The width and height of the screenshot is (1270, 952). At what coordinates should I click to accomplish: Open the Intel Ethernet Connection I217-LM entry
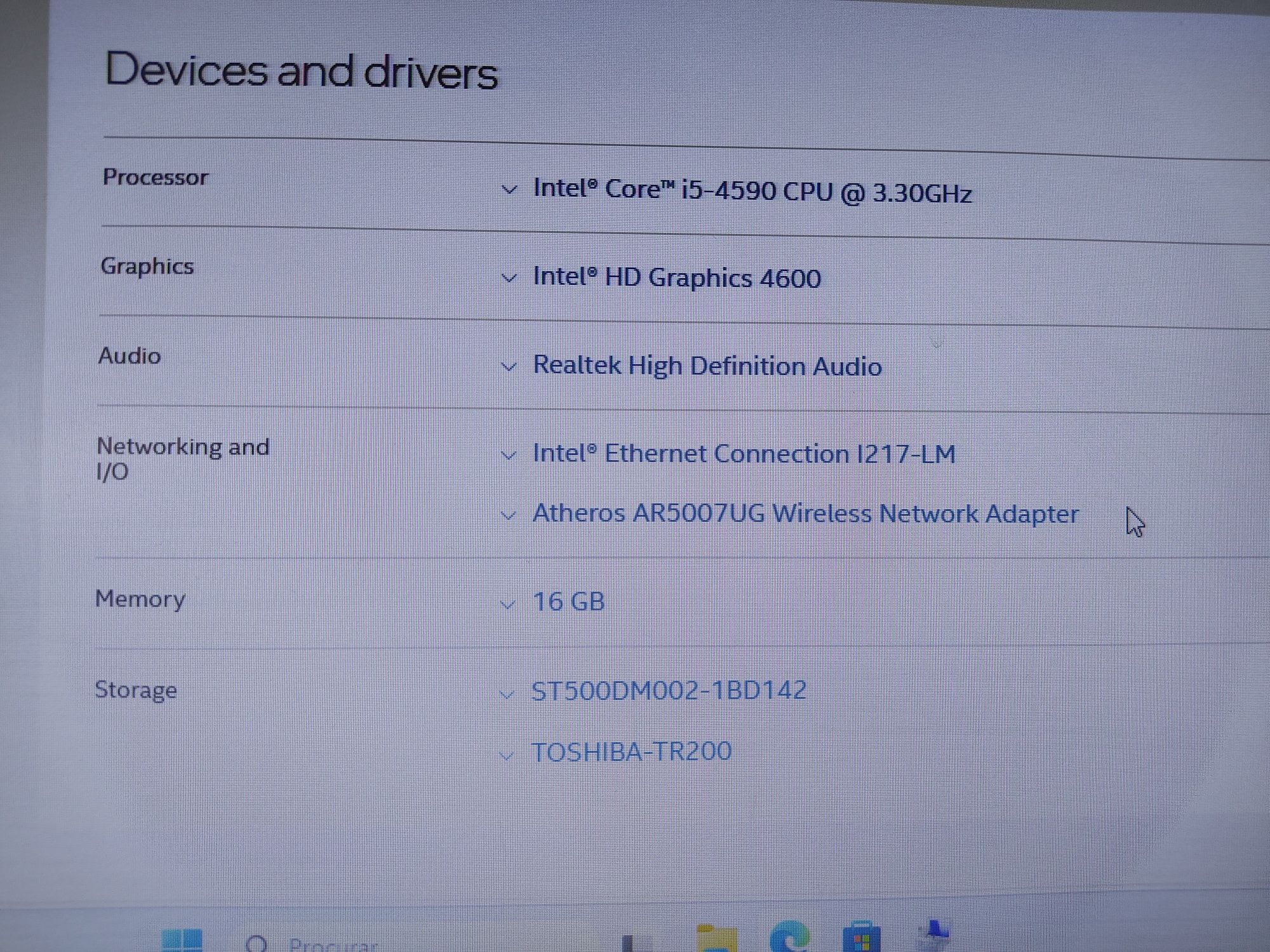click(744, 454)
